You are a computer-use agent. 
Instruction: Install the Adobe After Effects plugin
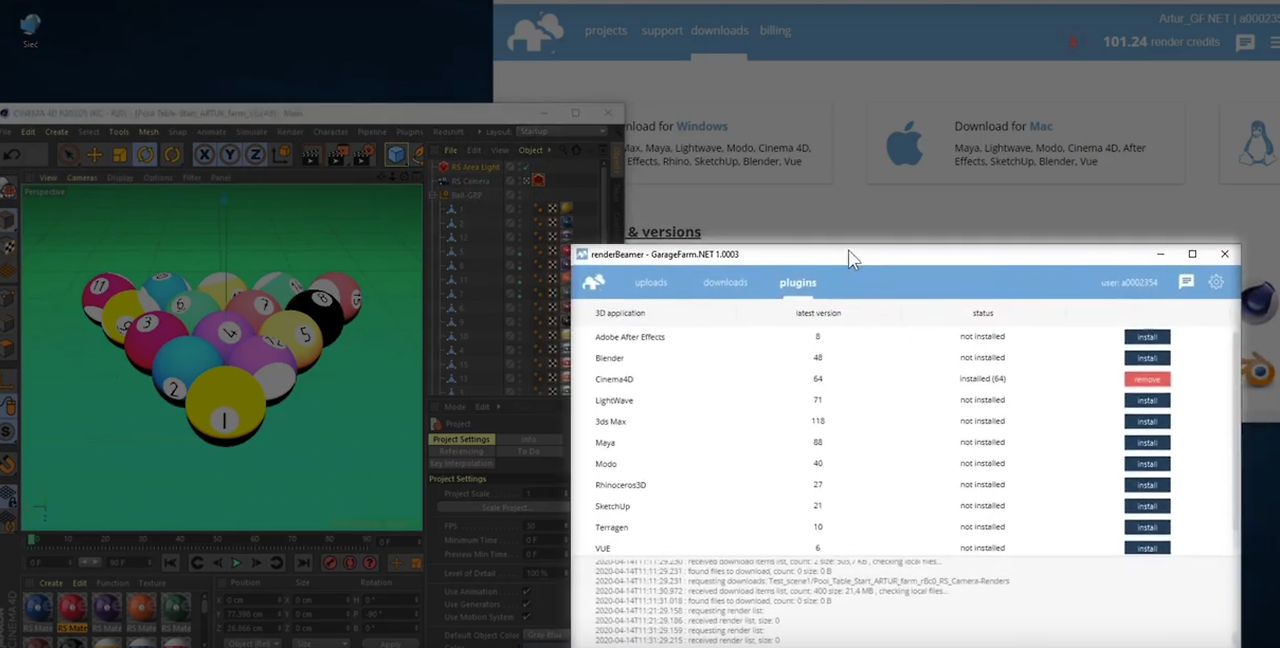point(1147,337)
